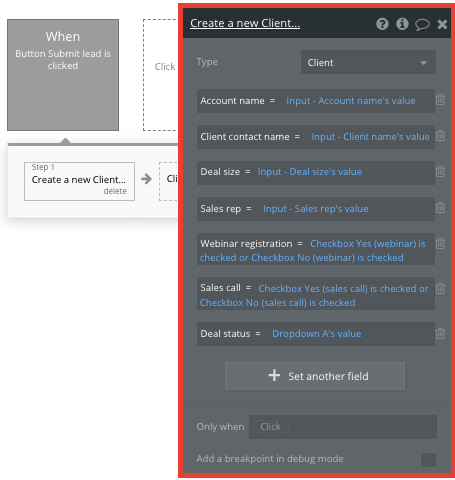Edit the Dropdown A's value expression
The image size is (455, 480).
point(317,334)
